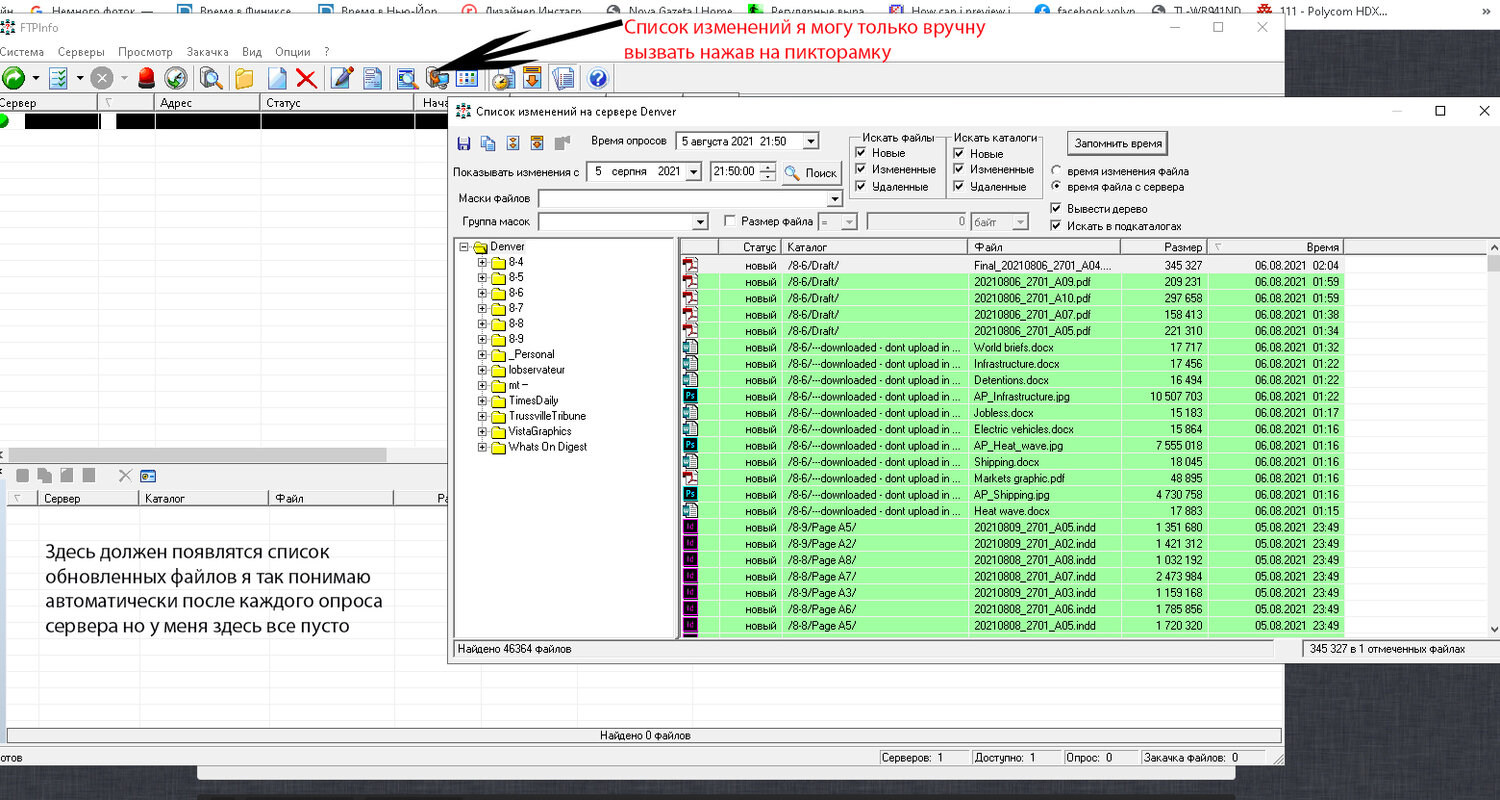Click the Photoshop icon of AP_Heat_wave.jpg row

click(690, 445)
